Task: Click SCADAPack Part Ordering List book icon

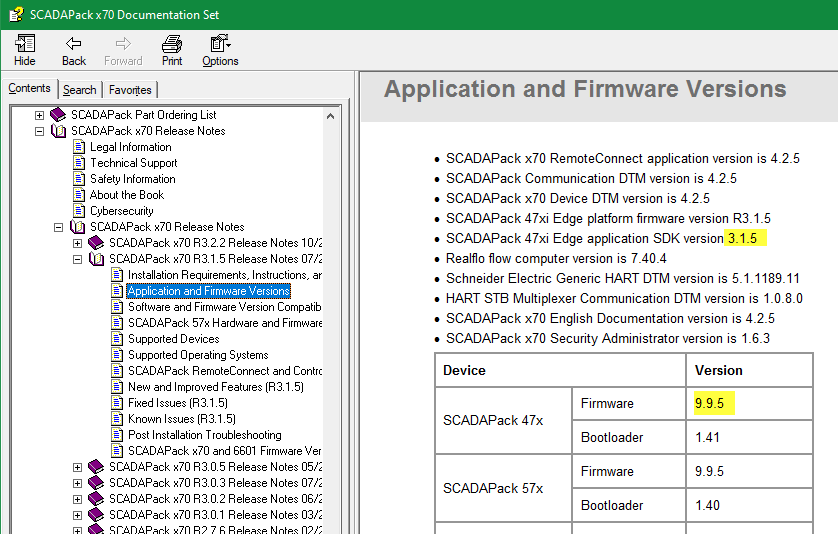Action: point(58,114)
